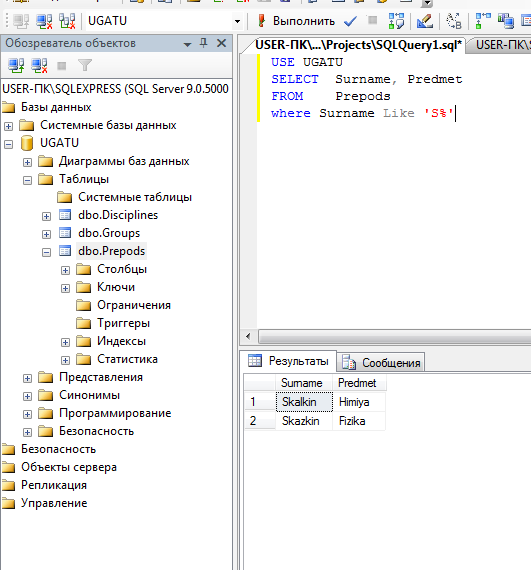This screenshot has width=531, height=570.
Task: Expand Безопасность node under UGATU
Action: tap(28, 432)
